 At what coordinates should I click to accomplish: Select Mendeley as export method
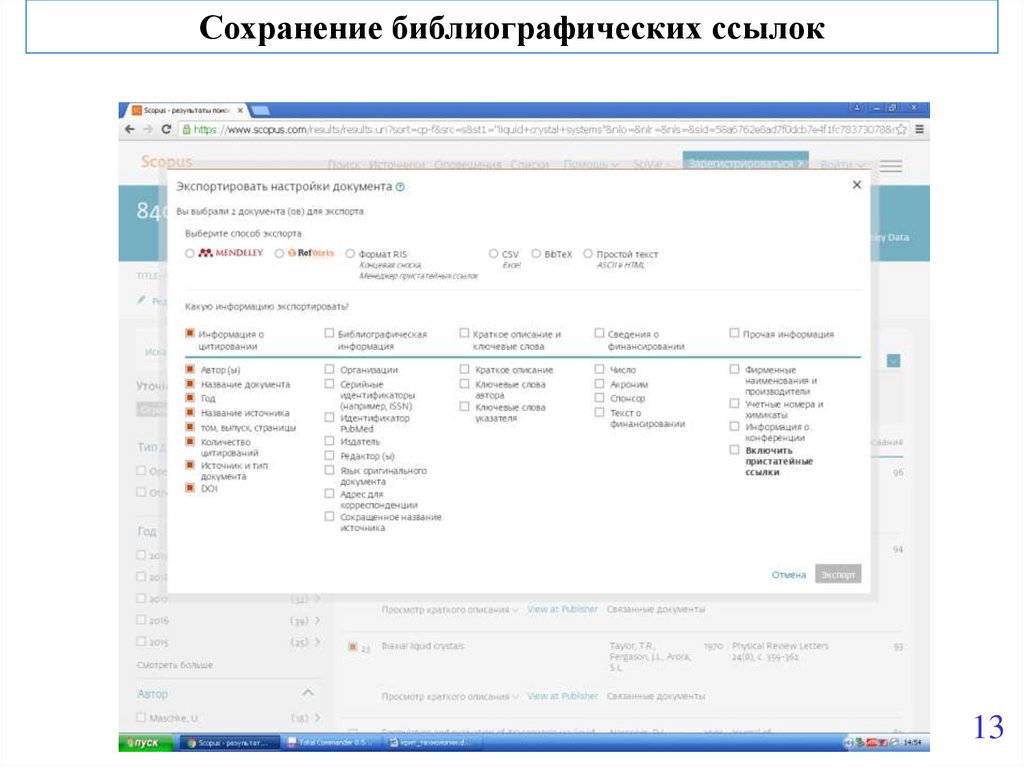pyautogui.click(x=190, y=254)
